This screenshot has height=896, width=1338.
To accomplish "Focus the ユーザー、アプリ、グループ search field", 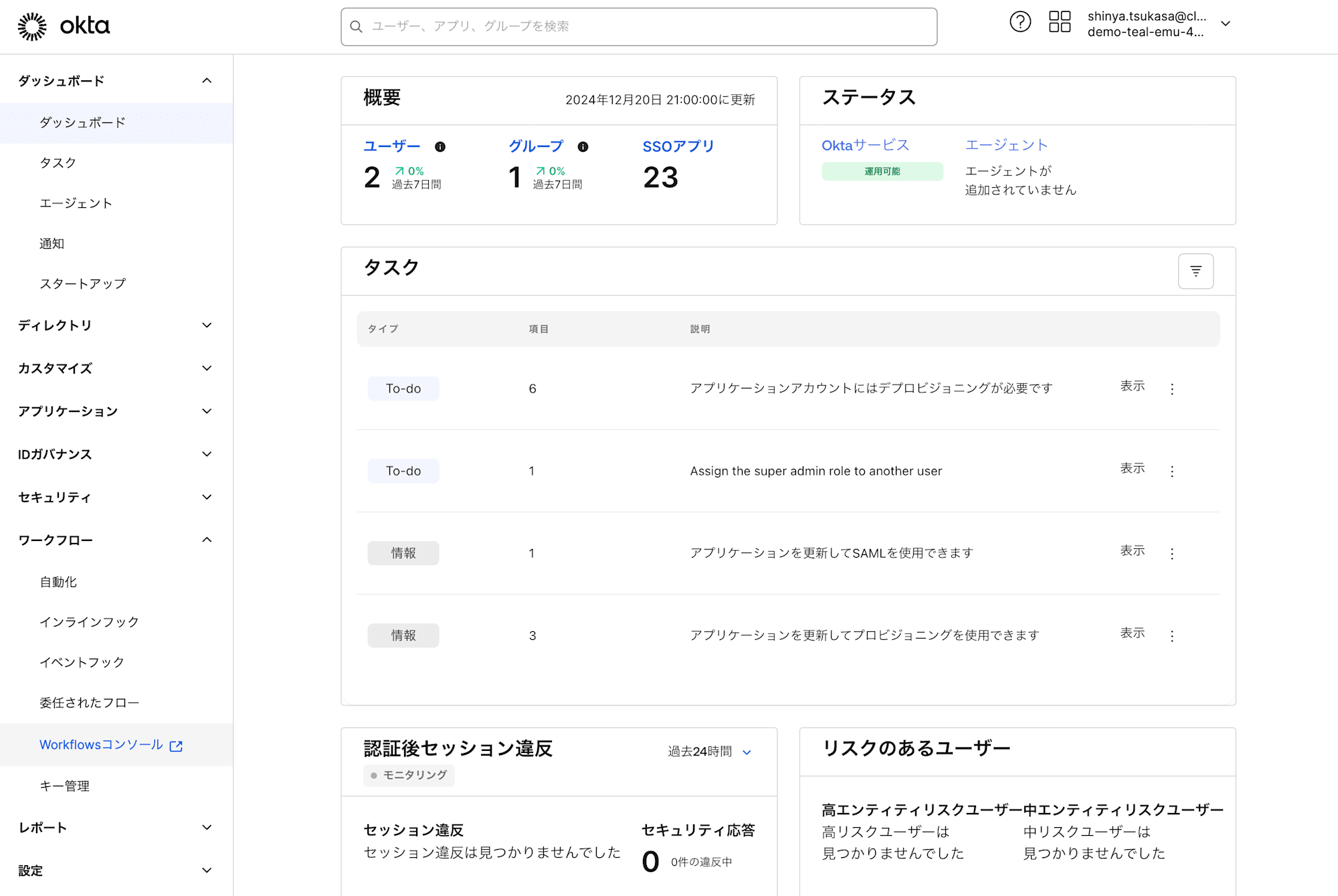I will tap(639, 27).
